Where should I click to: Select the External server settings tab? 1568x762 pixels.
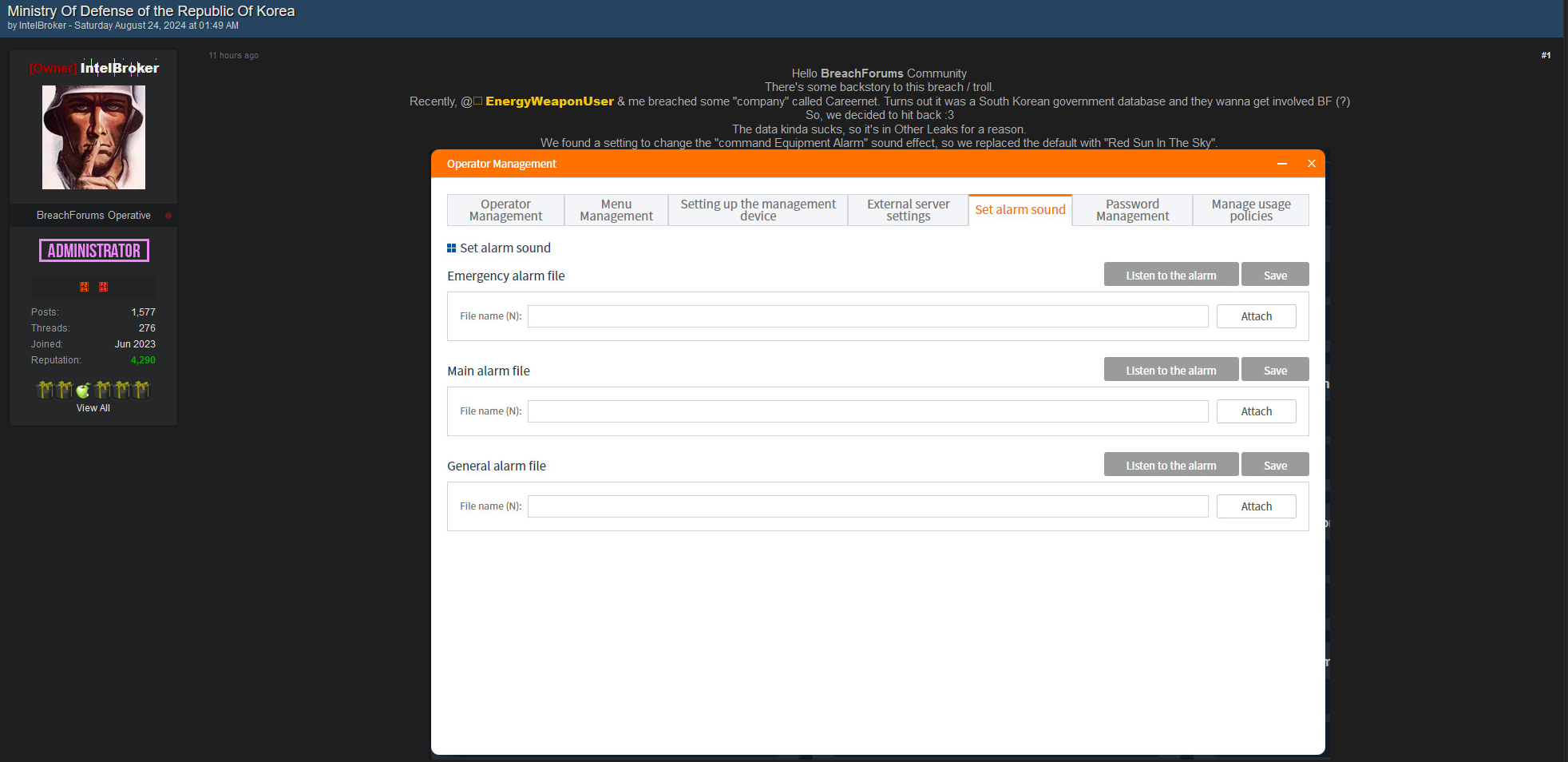coord(907,209)
